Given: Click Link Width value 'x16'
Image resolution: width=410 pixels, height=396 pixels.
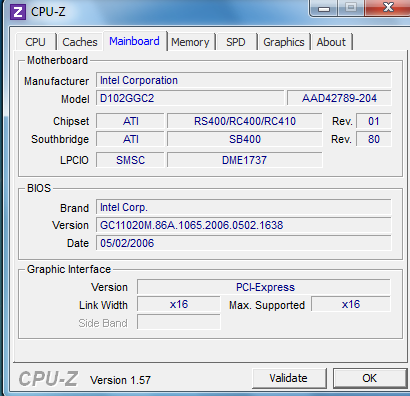Looking at the screenshot, I should coord(179,304).
